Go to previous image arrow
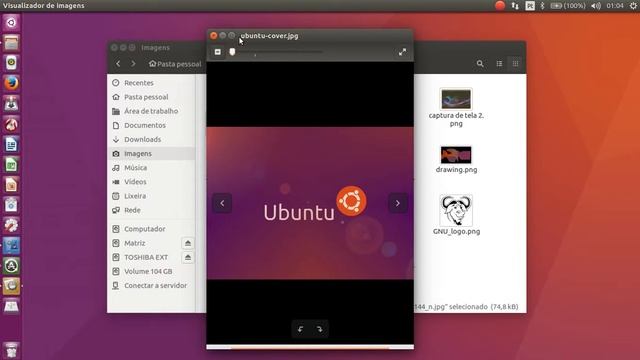Image resolution: width=640 pixels, height=360 pixels. [222, 203]
